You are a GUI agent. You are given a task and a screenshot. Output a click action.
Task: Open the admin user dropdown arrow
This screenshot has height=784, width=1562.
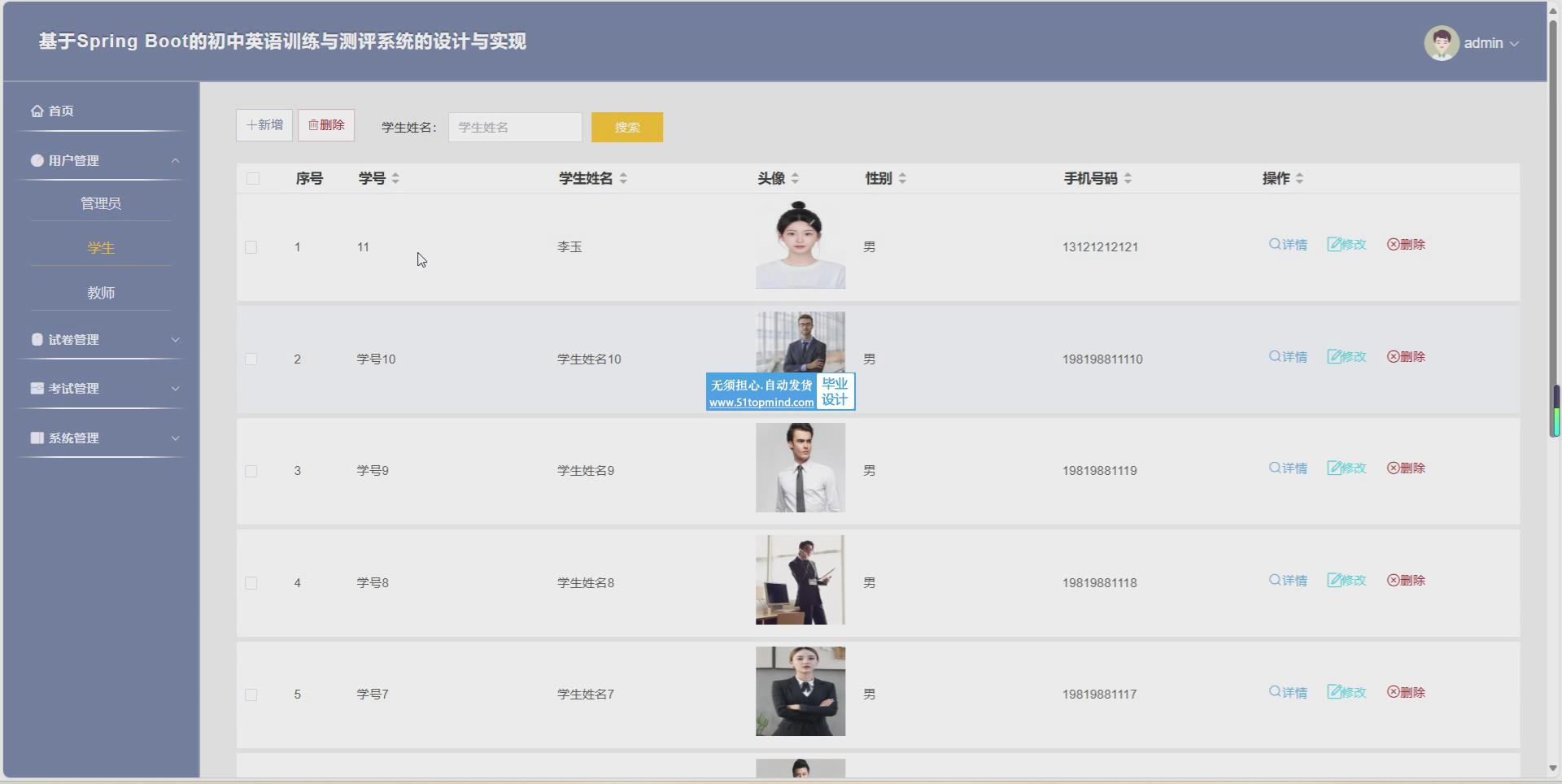(x=1514, y=44)
